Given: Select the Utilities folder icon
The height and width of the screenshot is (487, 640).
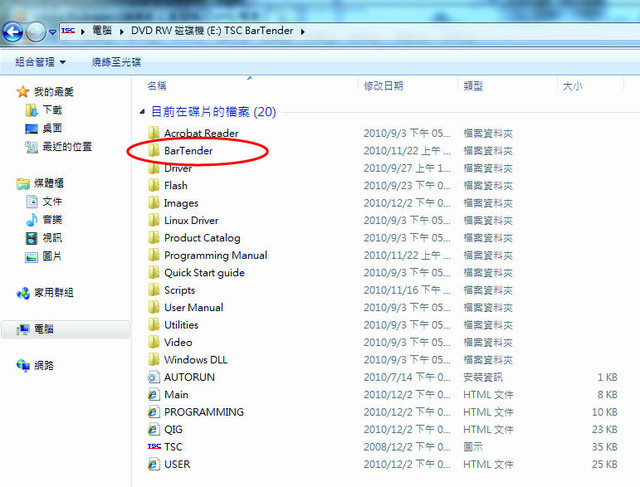Looking at the screenshot, I should click(154, 325).
